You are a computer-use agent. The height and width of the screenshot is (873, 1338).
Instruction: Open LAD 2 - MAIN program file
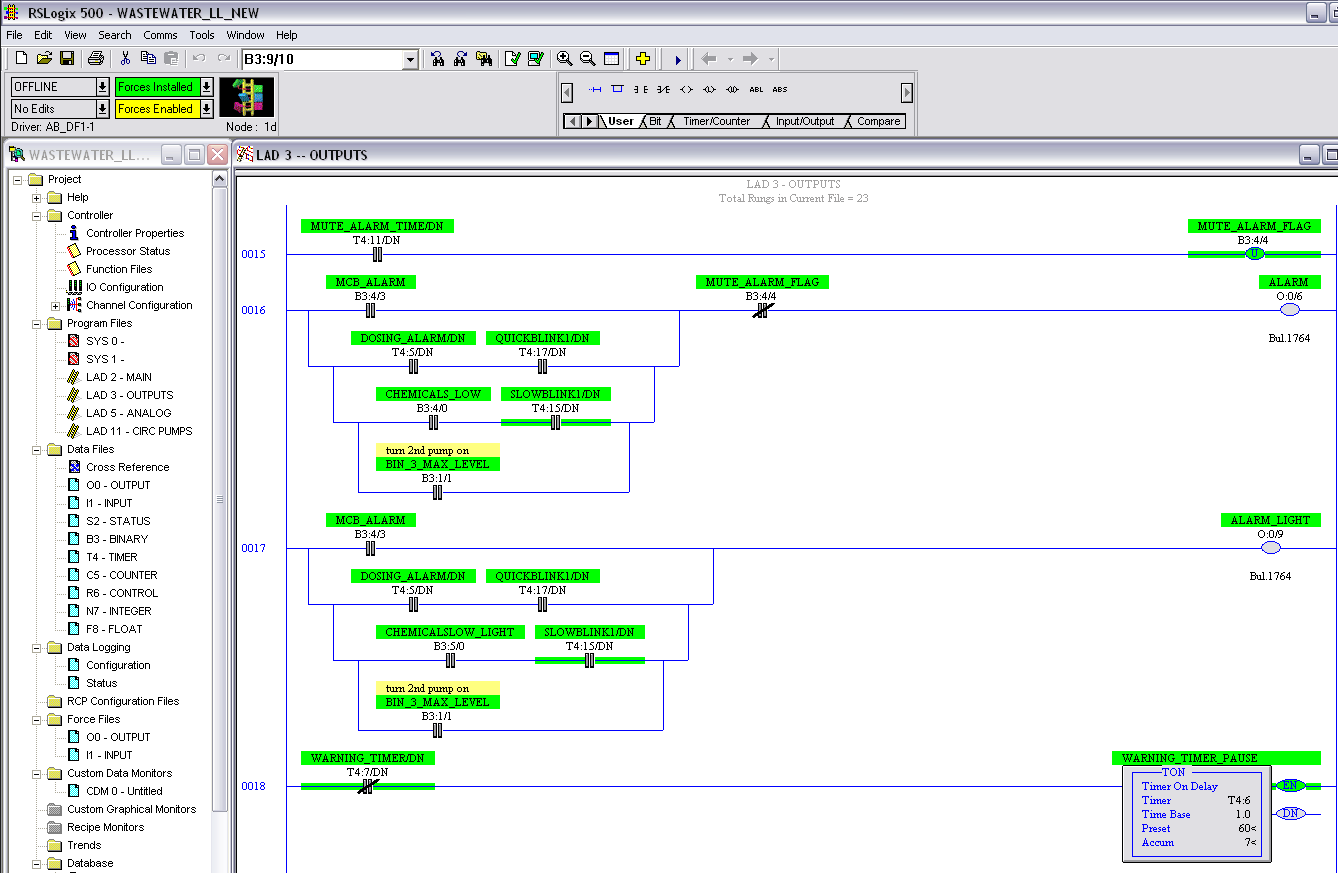click(118, 378)
